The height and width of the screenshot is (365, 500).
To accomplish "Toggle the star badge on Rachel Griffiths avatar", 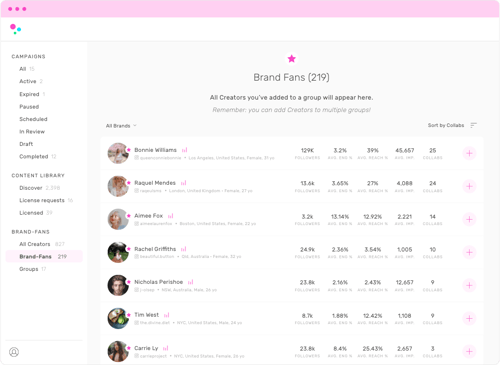I will tap(129, 249).
